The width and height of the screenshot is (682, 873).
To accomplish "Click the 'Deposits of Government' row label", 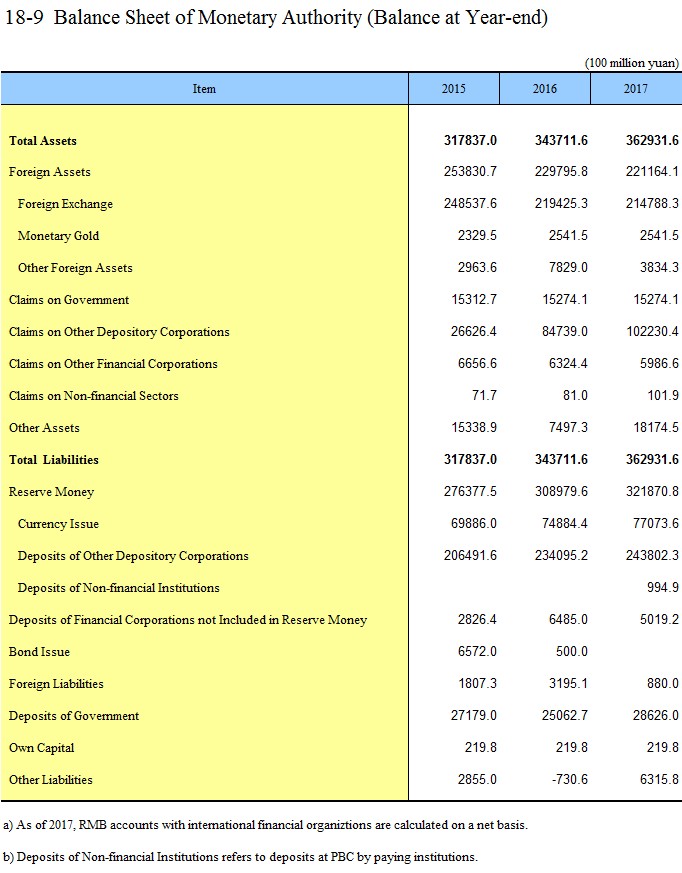I will coord(73,716).
